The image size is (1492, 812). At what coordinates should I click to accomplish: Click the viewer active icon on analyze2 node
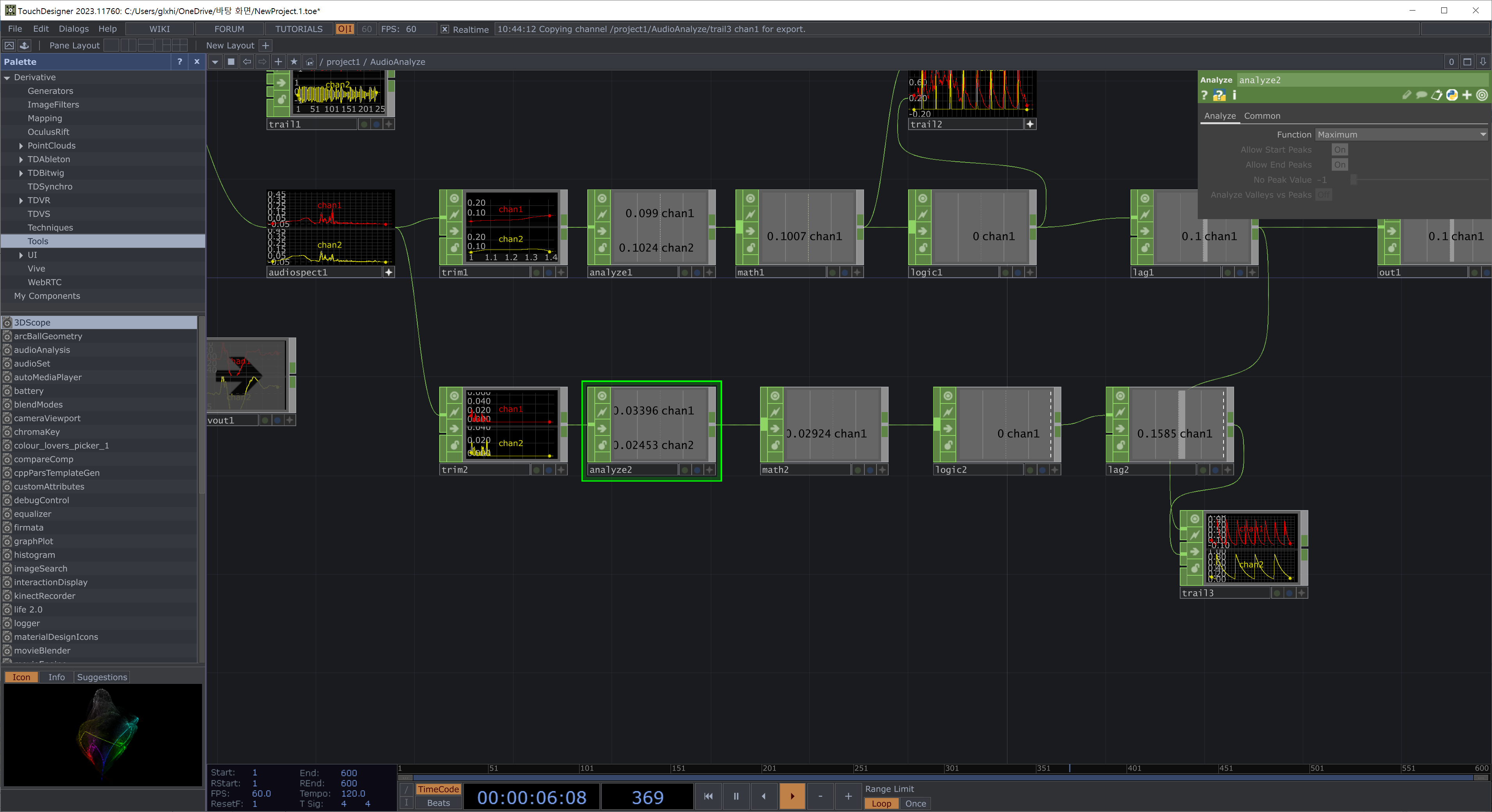709,469
